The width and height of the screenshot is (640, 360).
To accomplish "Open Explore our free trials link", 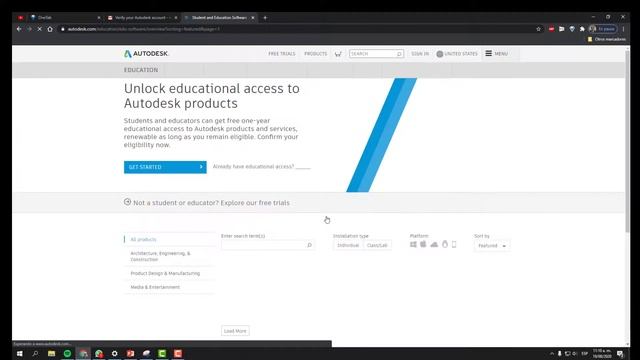I will (255, 203).
